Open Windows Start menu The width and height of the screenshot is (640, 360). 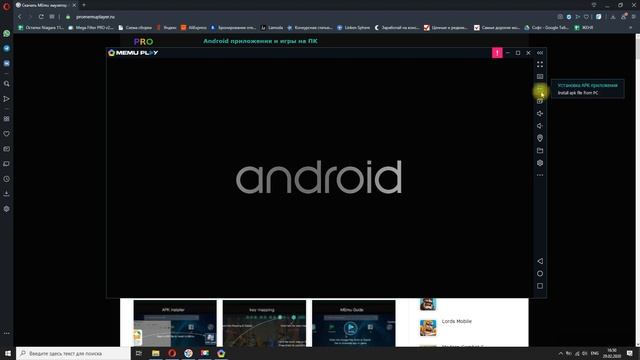coord(8,353)
